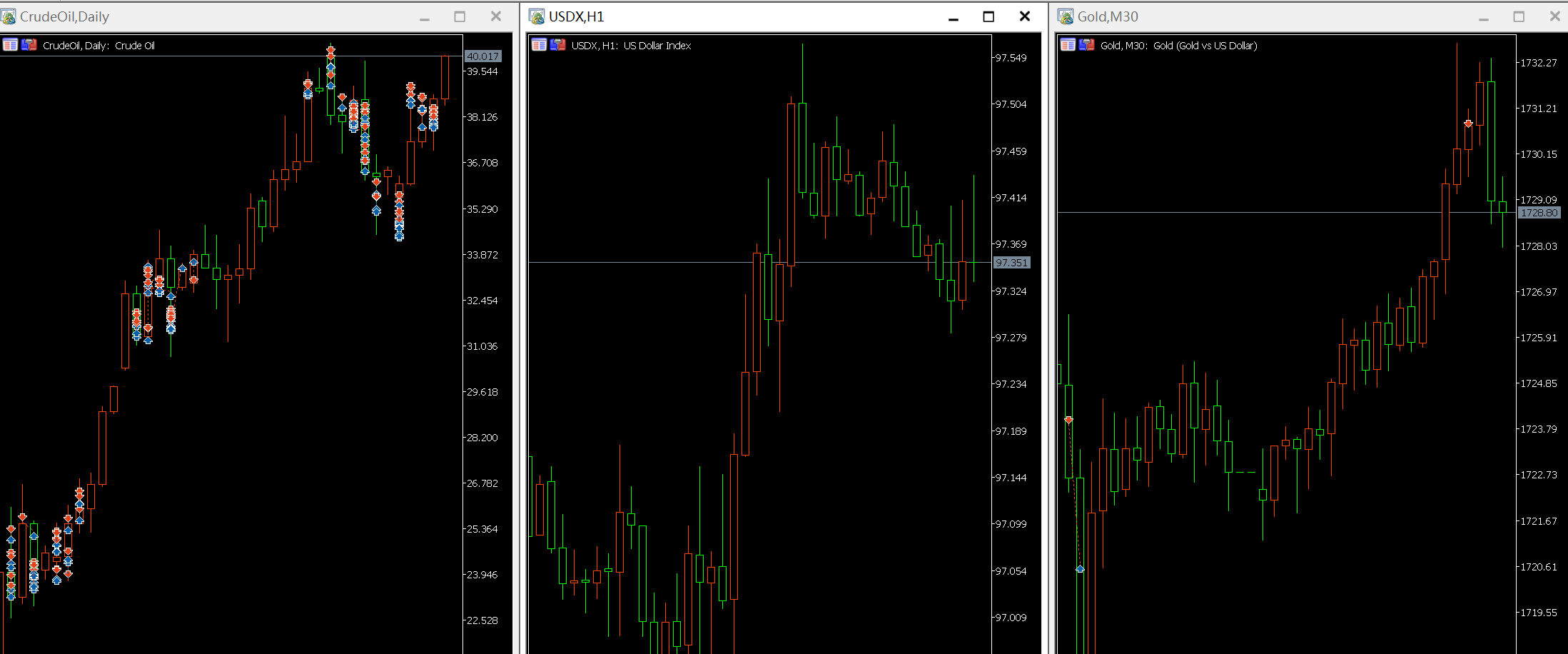Select blue buy arrow near 1720.61 on Gold

tap(1080, 568)
